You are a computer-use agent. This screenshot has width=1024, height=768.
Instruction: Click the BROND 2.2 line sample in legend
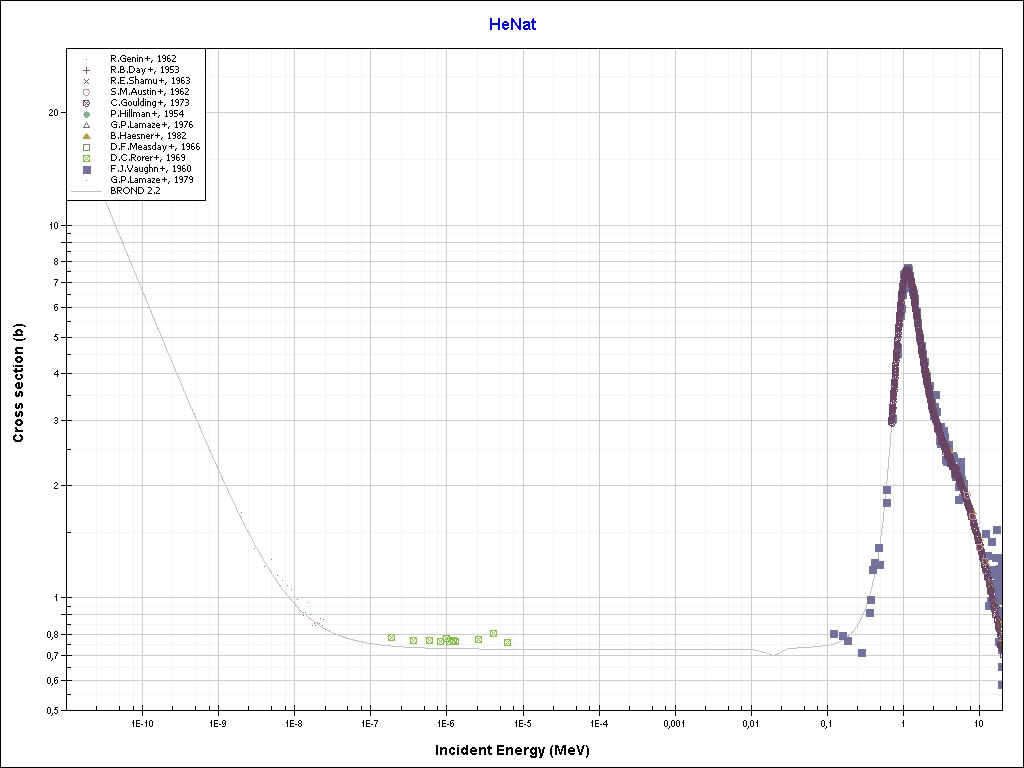87,191
